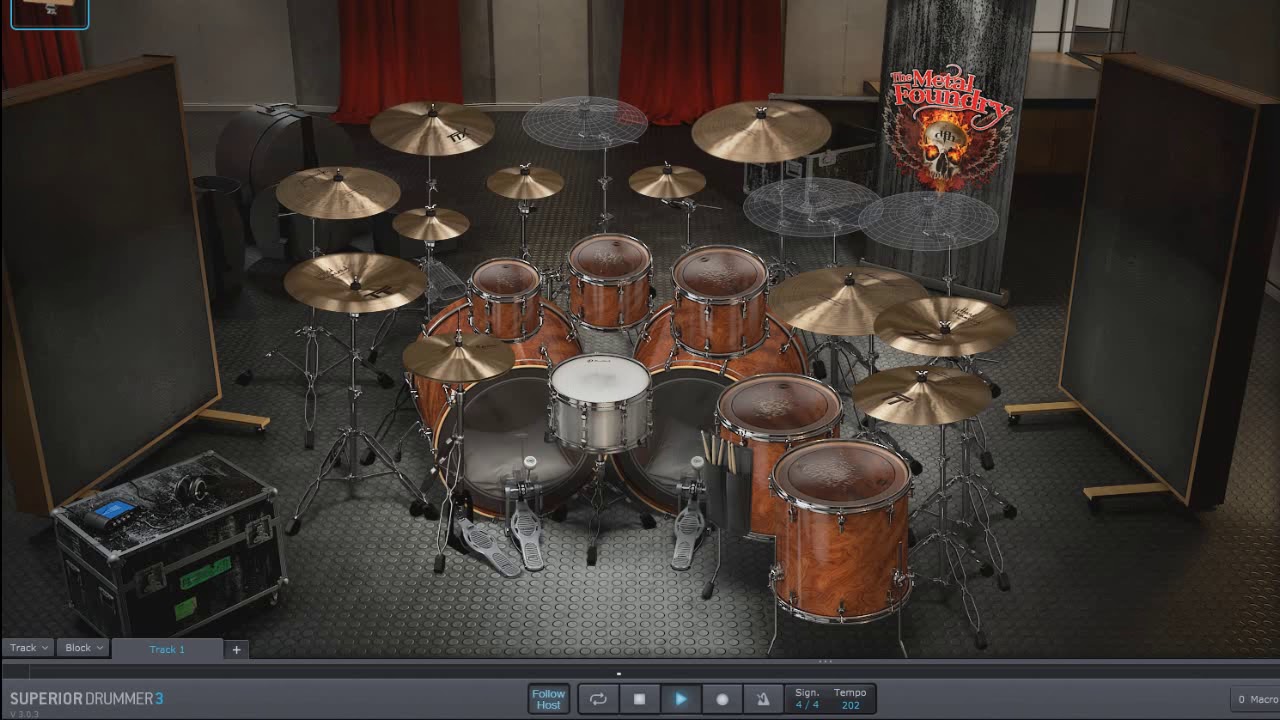
Task: Hit the small splash between the red curtains
Action: pyautogui.click(x=525, y=181)
